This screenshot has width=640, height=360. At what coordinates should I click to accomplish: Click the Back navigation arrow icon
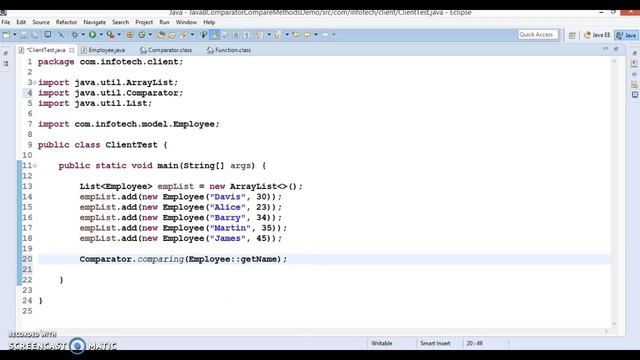pos(307,35)
